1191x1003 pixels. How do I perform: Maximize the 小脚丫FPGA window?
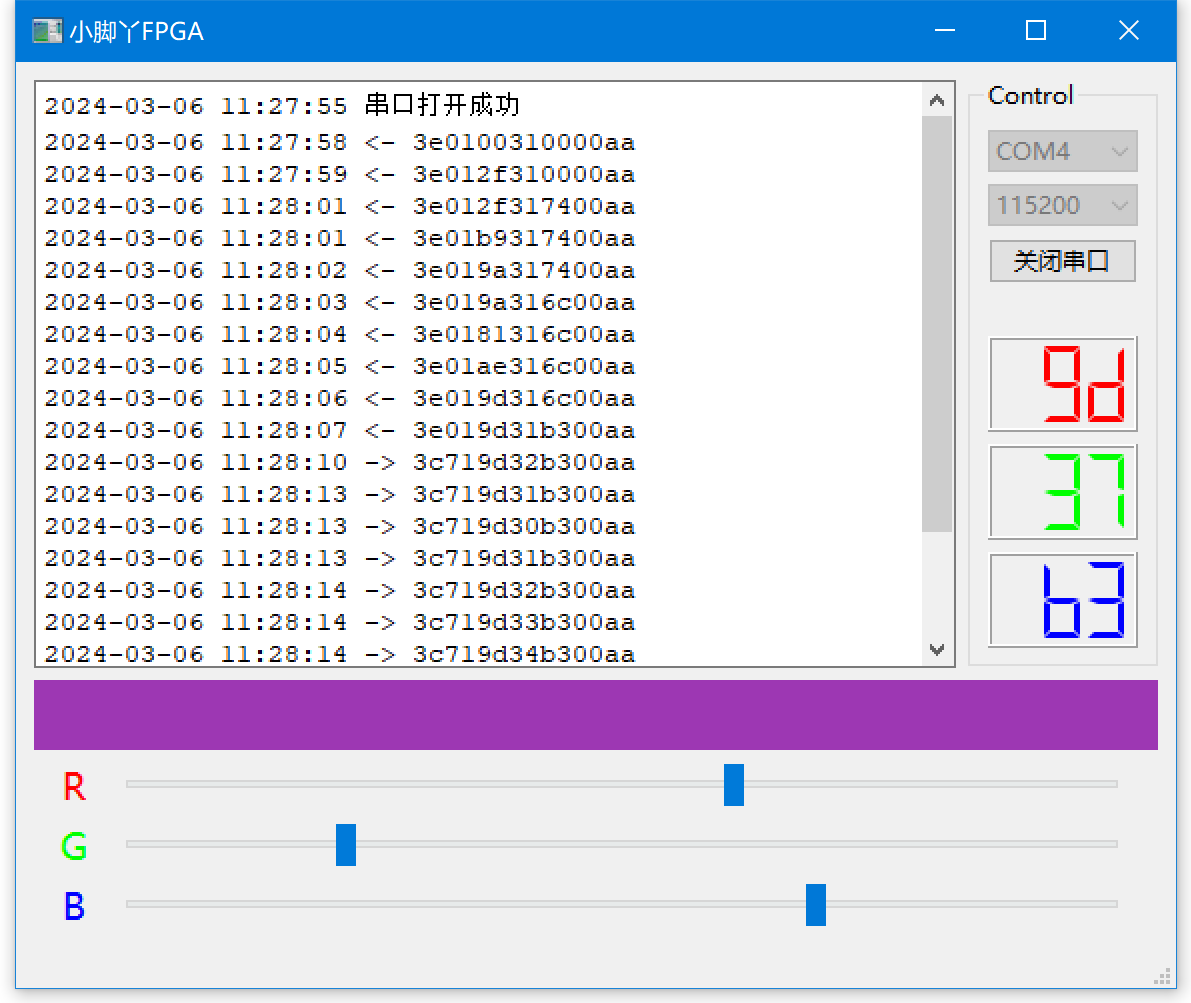[1036, 30]
